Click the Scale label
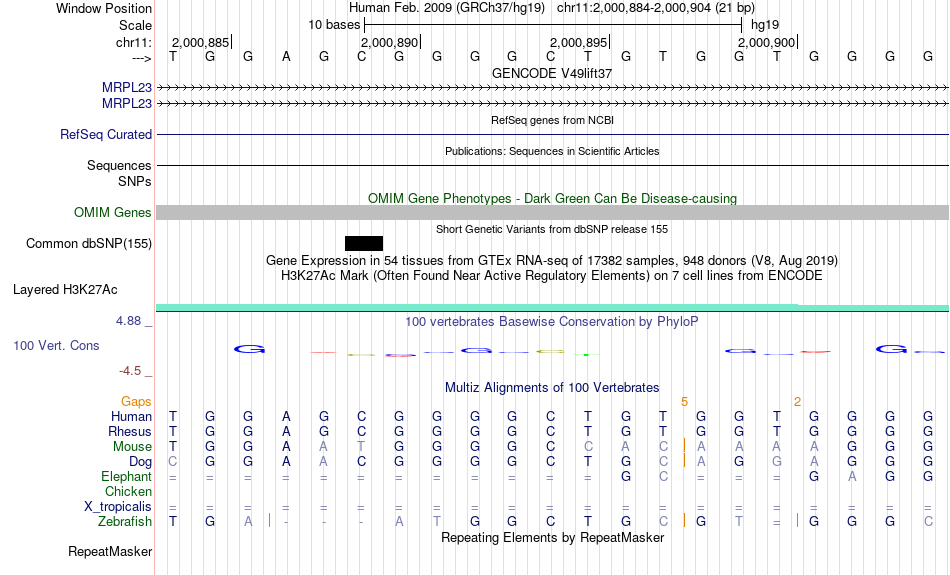 pyautogui.click(x=135, y=25)
